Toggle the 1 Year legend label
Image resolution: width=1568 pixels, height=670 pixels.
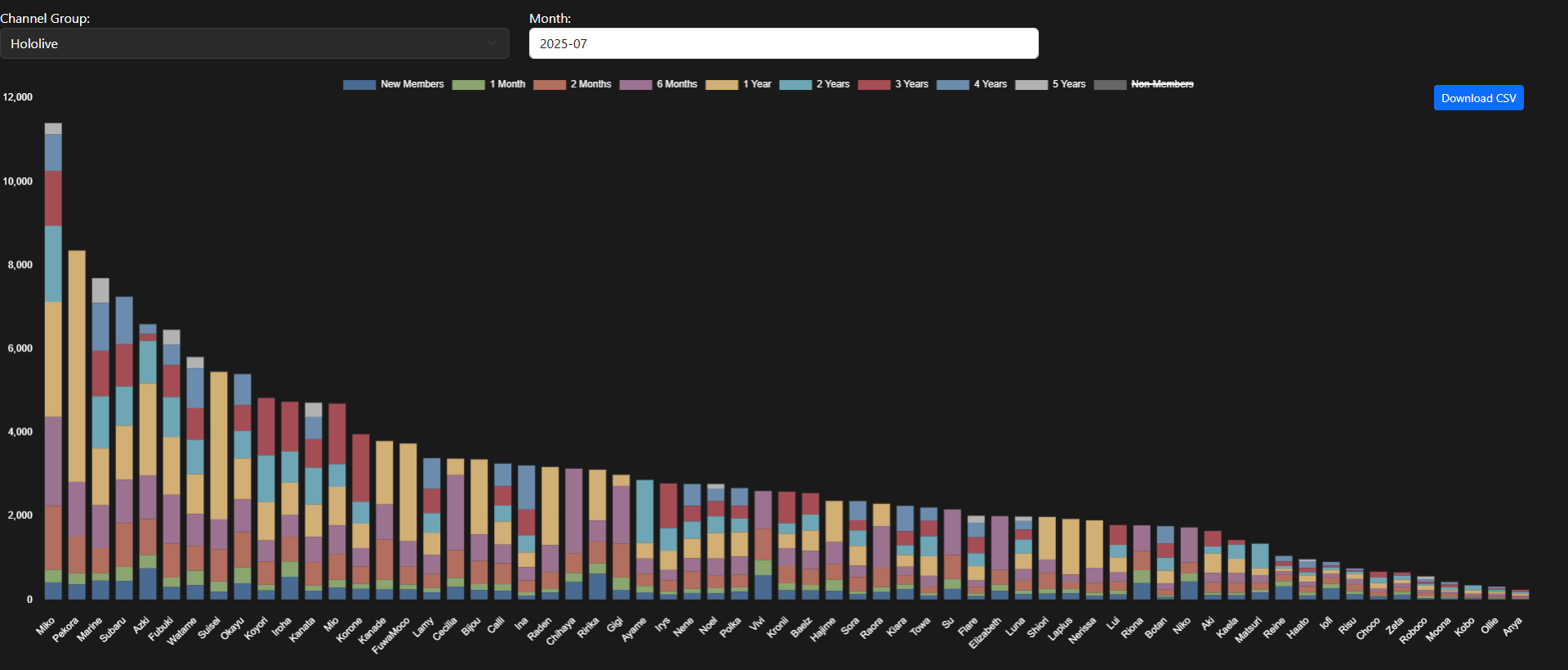[757, 84]
